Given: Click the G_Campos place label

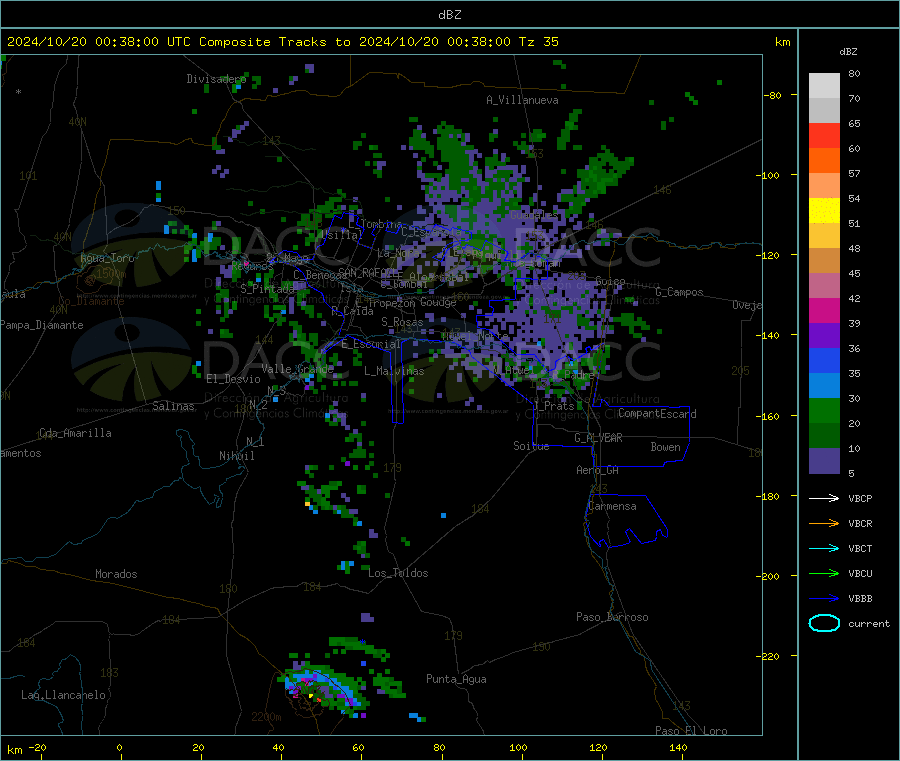Looking at the screenshot, I should (680, 292).
